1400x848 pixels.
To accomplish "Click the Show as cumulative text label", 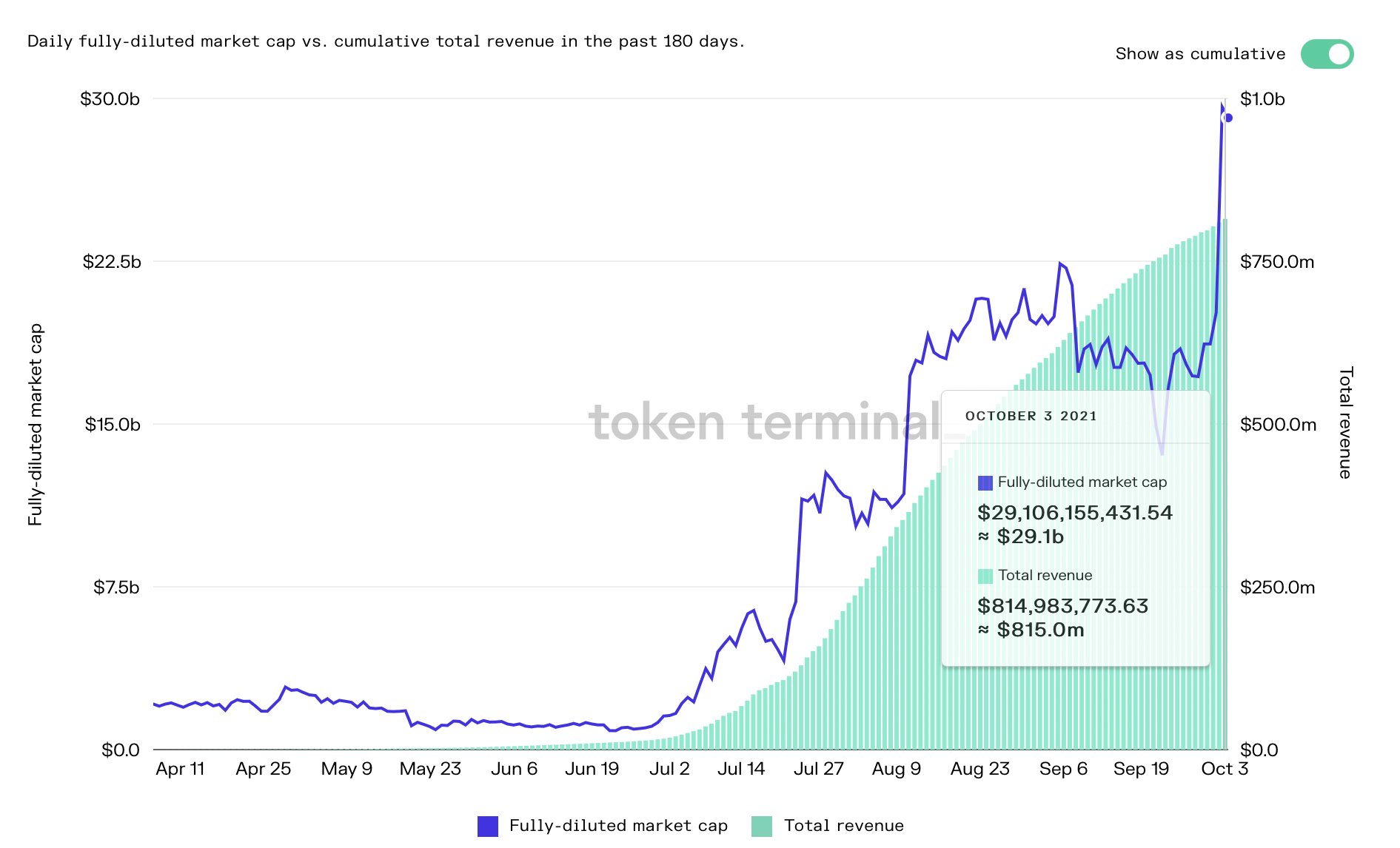I will 1200,54.
